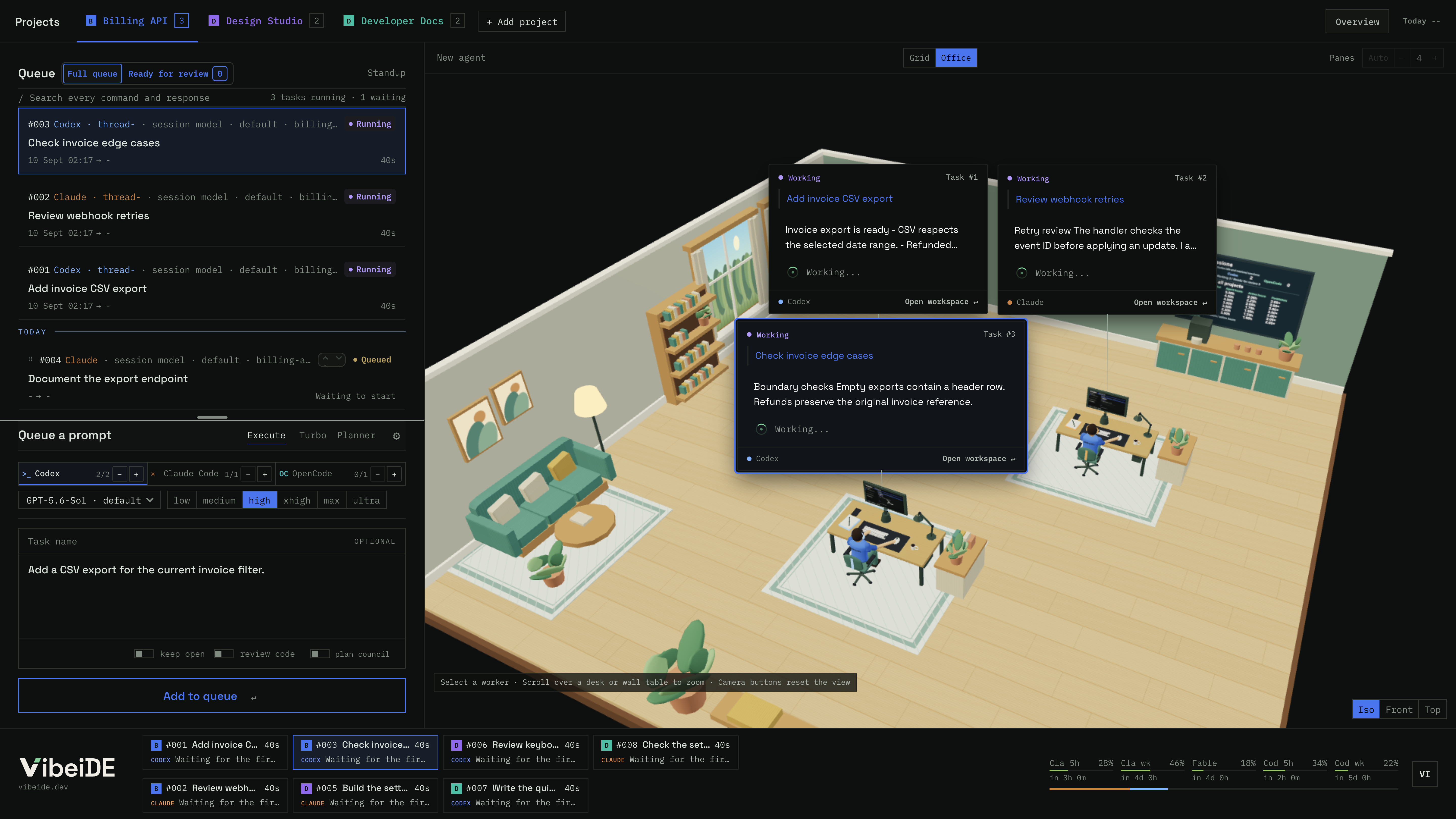Set reasoning effort to medium
Image resolution: width=1456 pixels, height=819 pixels.
[x=219, y=500]
